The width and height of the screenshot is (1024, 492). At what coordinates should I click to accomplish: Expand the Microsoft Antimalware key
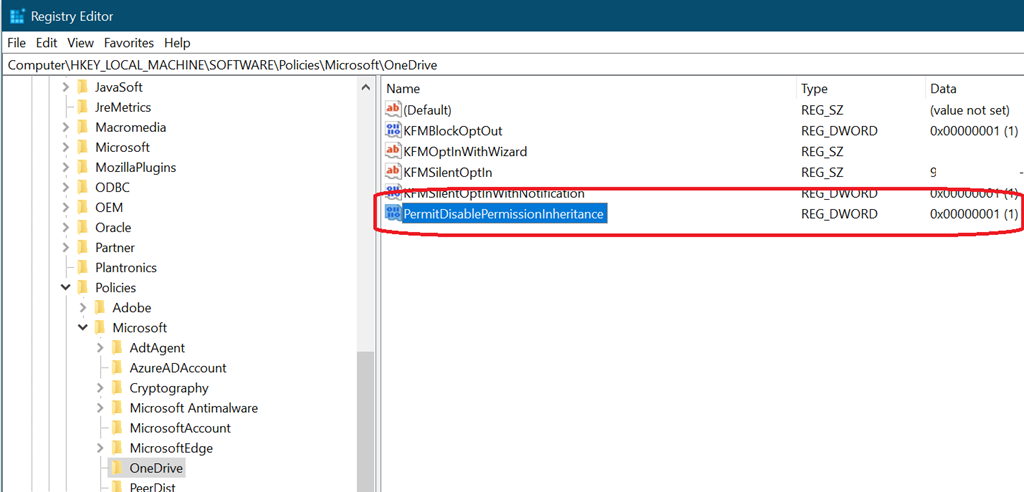point(100,408)
